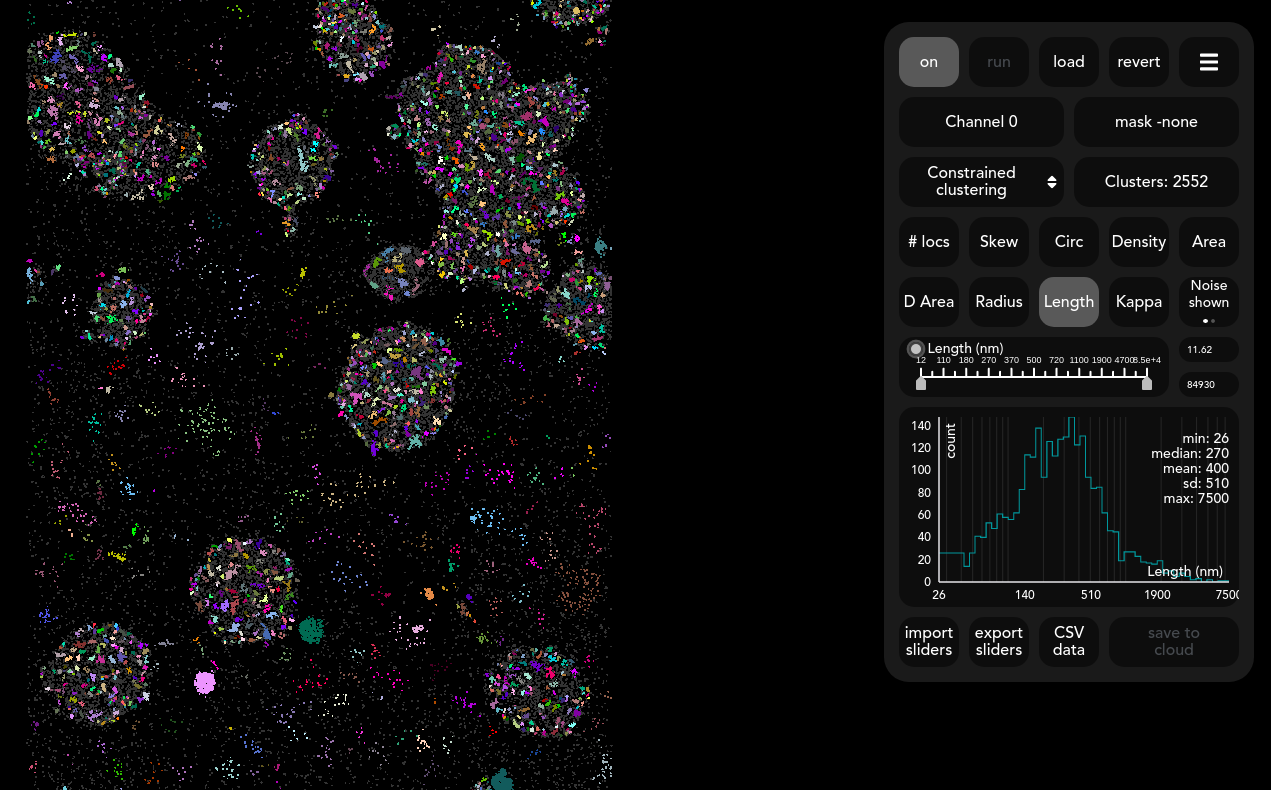The width and height of the screenshot is (1271, 790).
Task: Export CSV data
Action: (1068, 641)
